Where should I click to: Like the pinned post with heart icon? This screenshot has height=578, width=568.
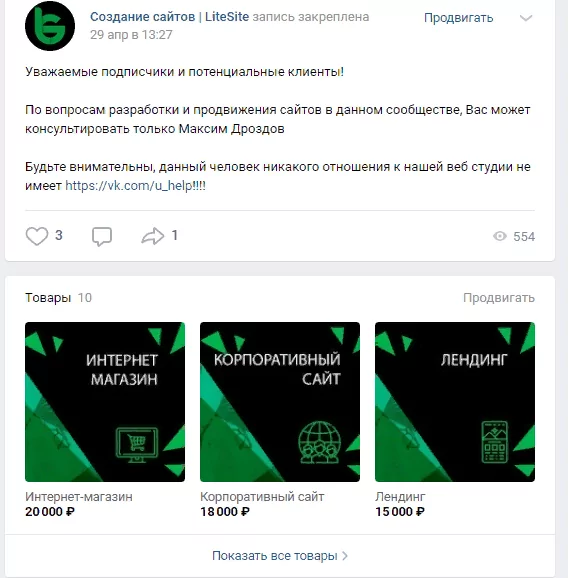[37, 236]
